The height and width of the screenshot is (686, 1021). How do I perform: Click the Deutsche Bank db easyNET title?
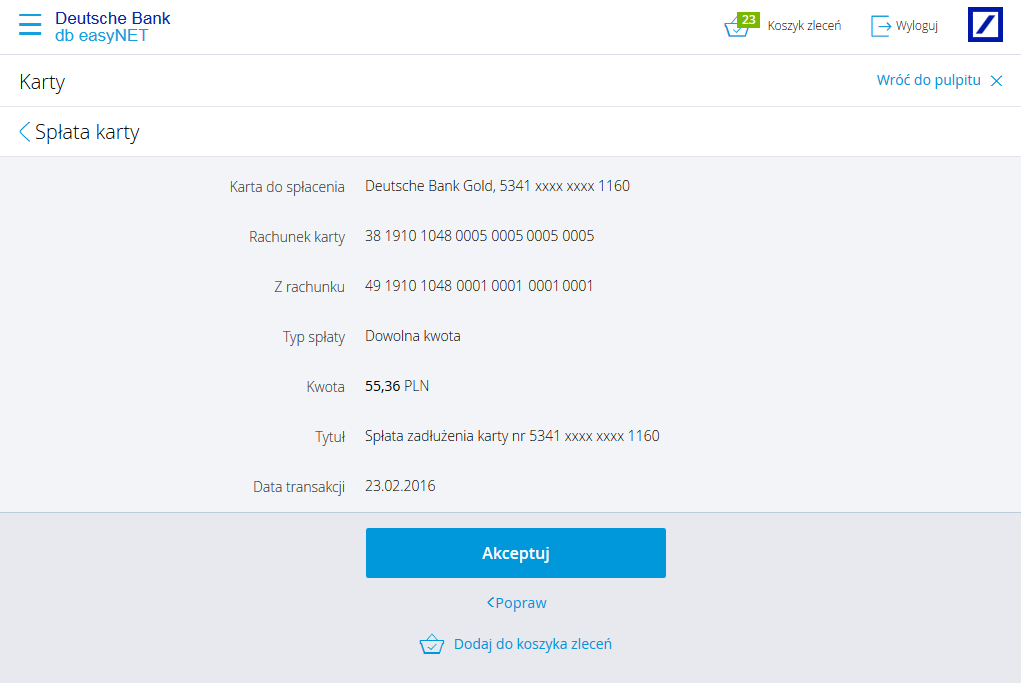click(112, 27)
